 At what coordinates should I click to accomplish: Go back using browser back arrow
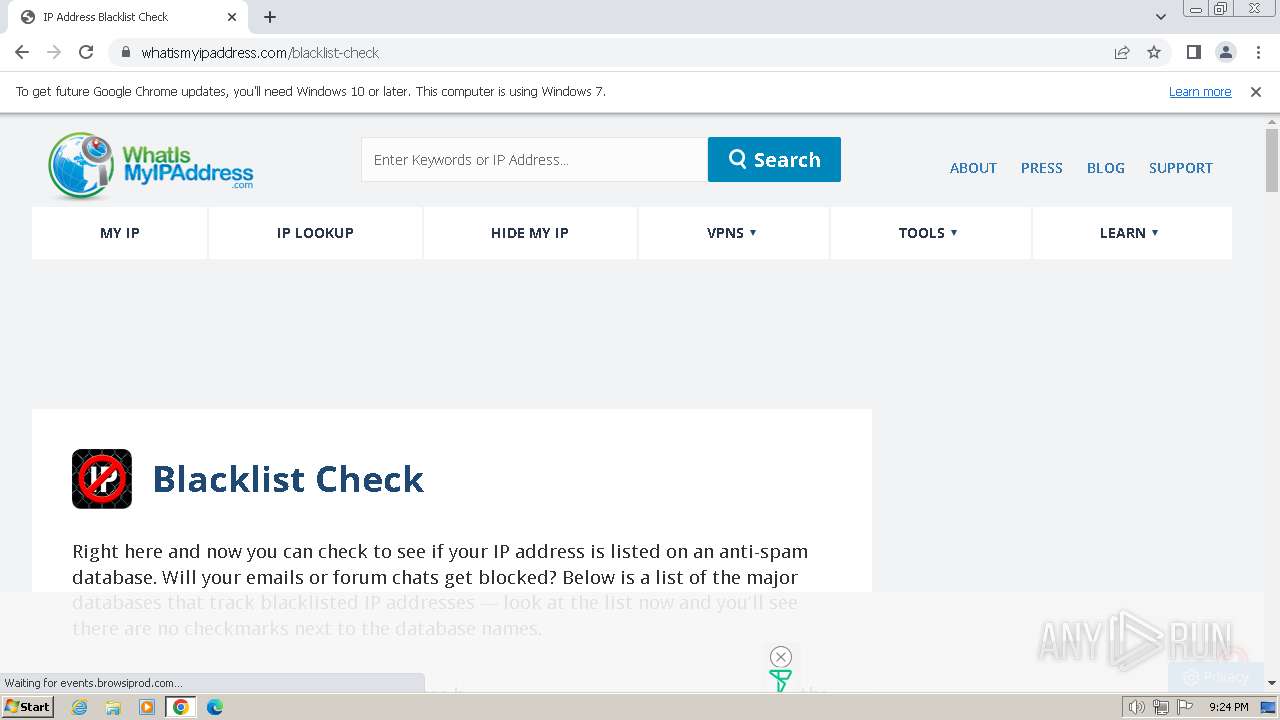[22, 53]
